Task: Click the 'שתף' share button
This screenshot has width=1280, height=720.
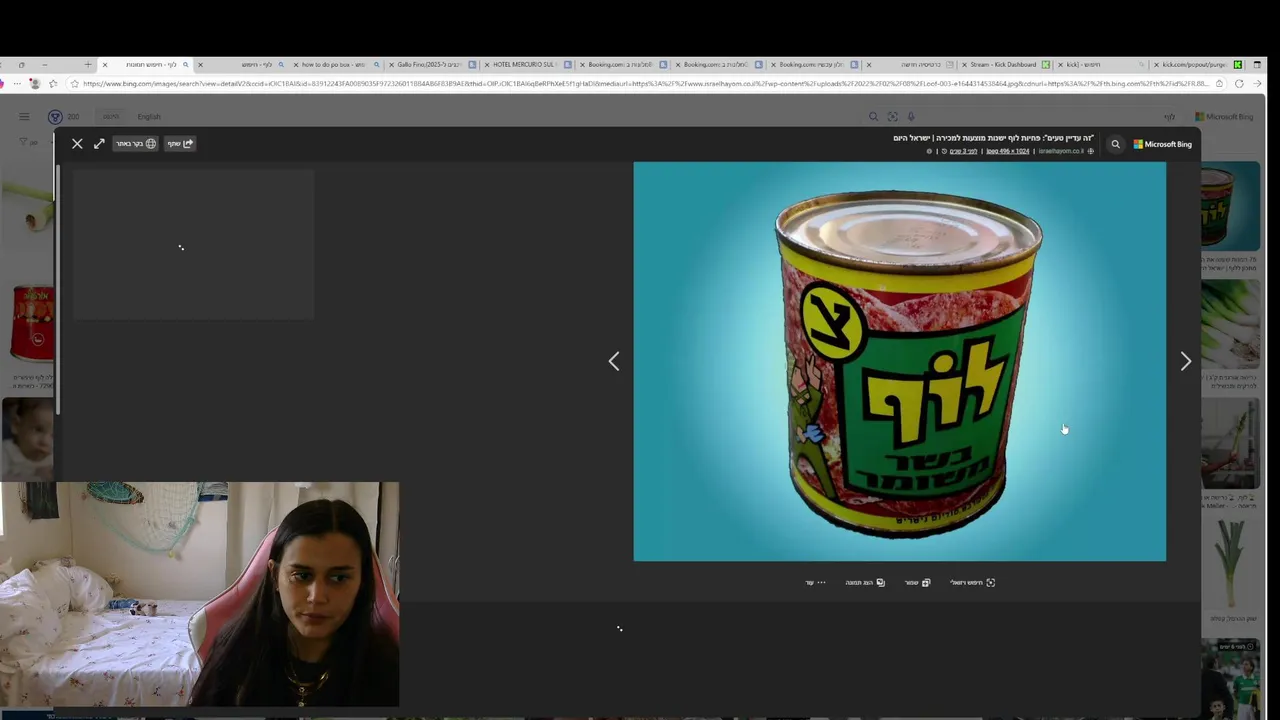Action: pyautogui.click(x=180, y=144)
